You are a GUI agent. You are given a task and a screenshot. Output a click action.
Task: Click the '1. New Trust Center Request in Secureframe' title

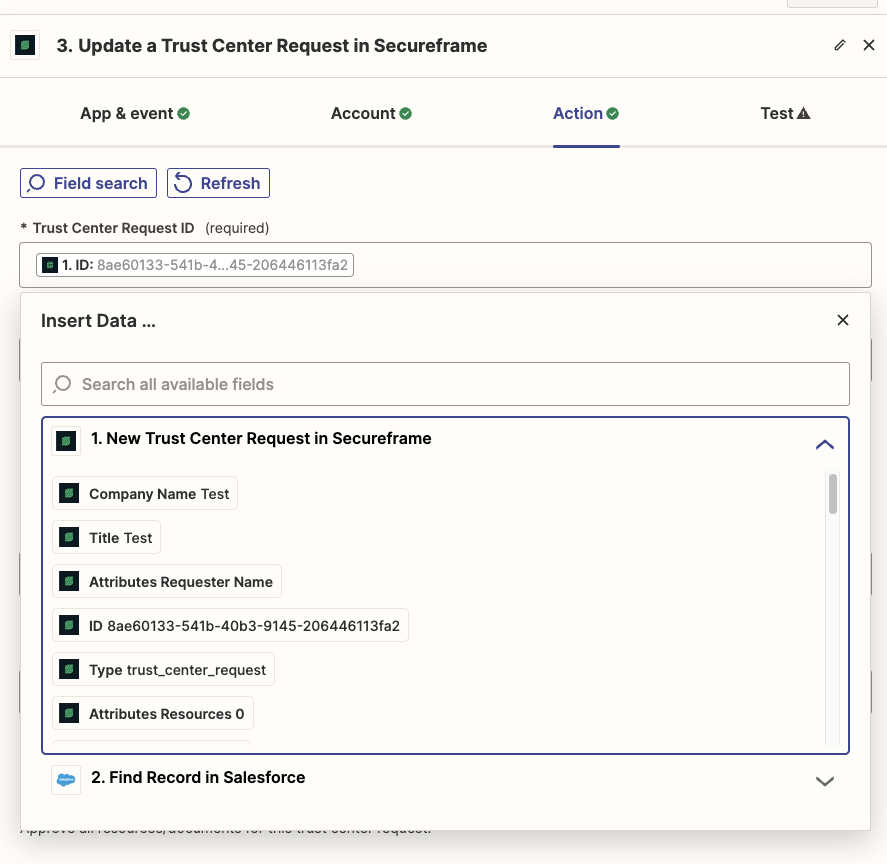point(261,439)
